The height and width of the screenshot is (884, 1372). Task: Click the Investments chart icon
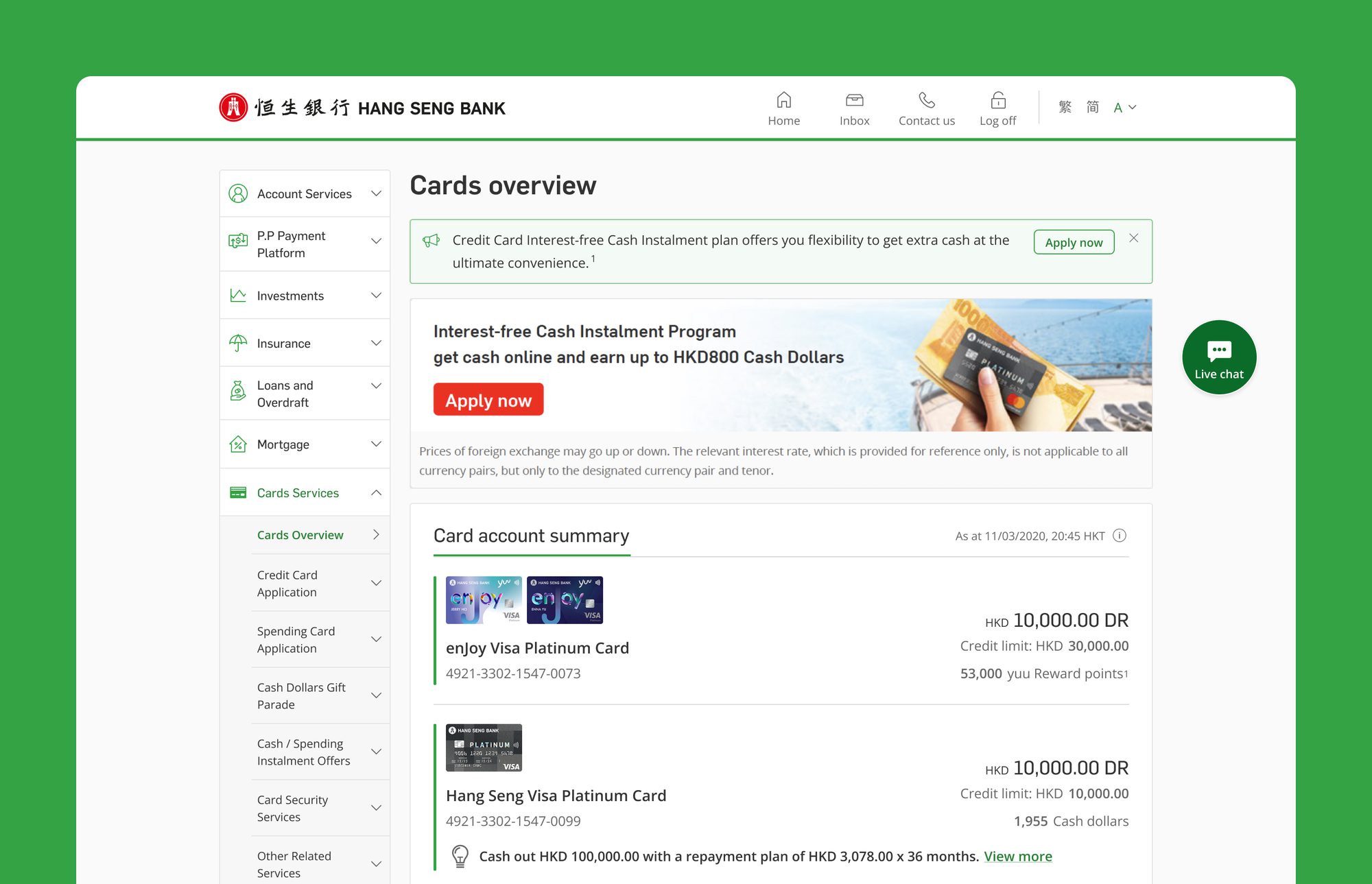[238, 296]
